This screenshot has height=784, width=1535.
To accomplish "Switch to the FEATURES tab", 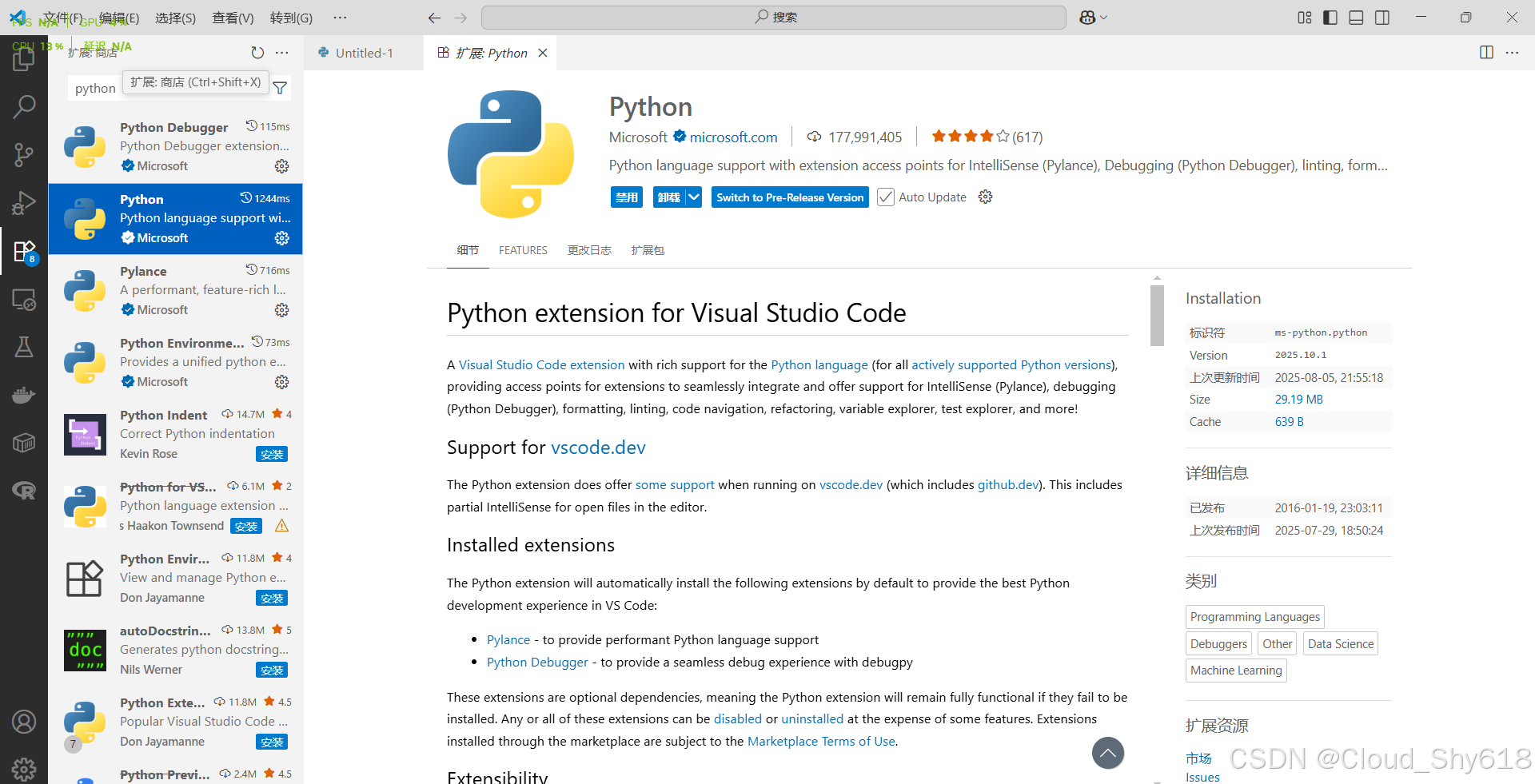I will pos(523,250).
